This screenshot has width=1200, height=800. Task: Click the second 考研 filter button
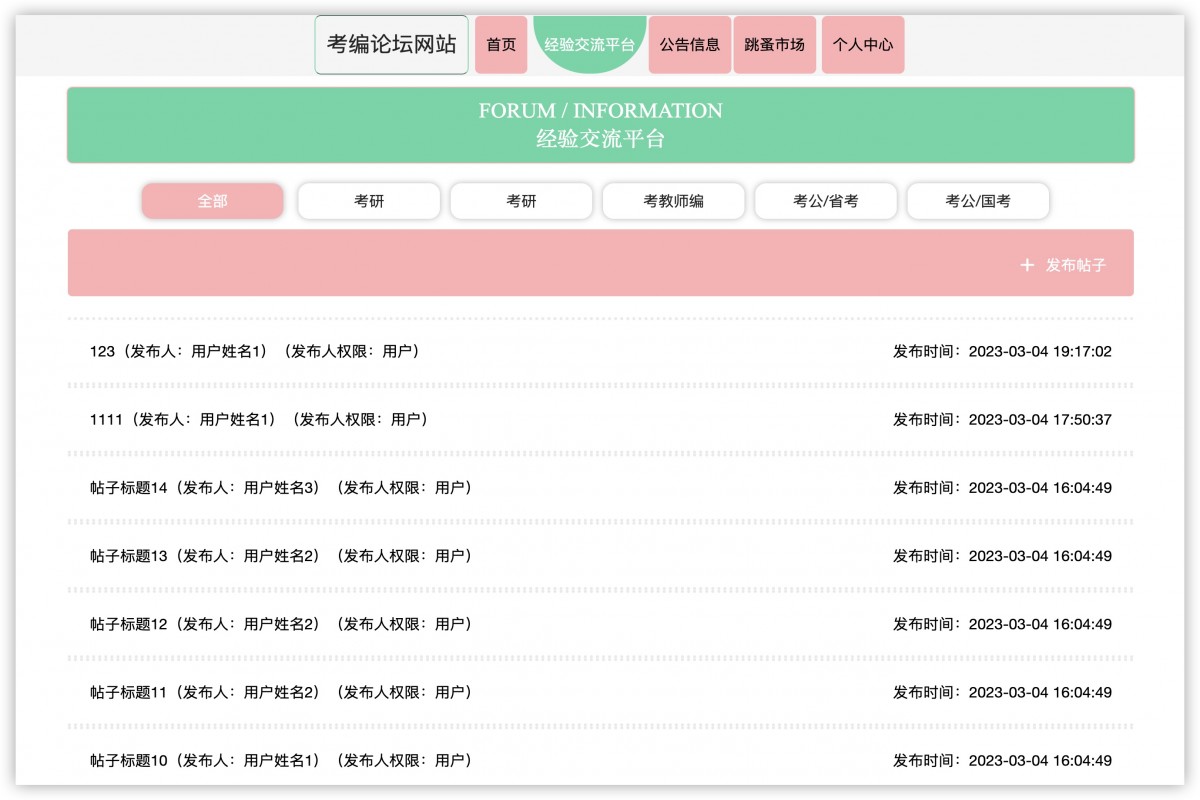(521, 201)
